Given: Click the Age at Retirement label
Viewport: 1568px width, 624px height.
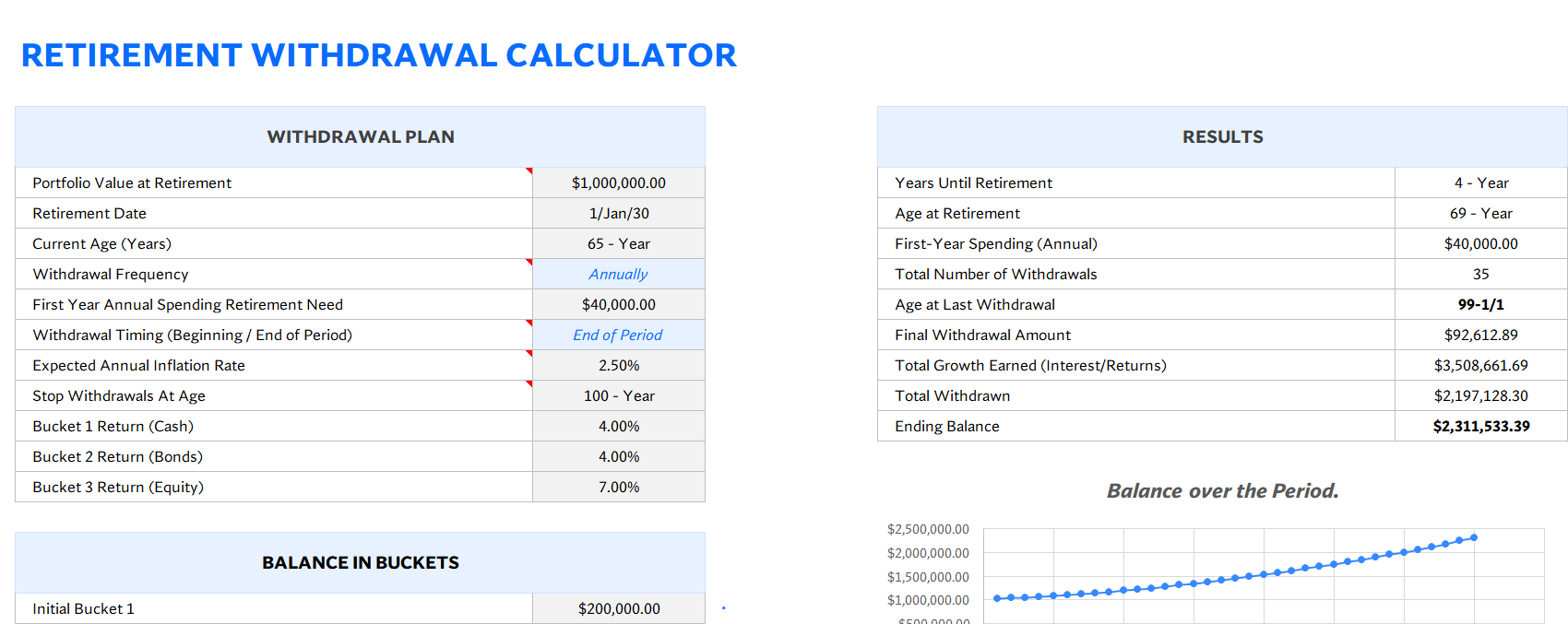Looking at the screenshot, I should [x=957, y=213].
